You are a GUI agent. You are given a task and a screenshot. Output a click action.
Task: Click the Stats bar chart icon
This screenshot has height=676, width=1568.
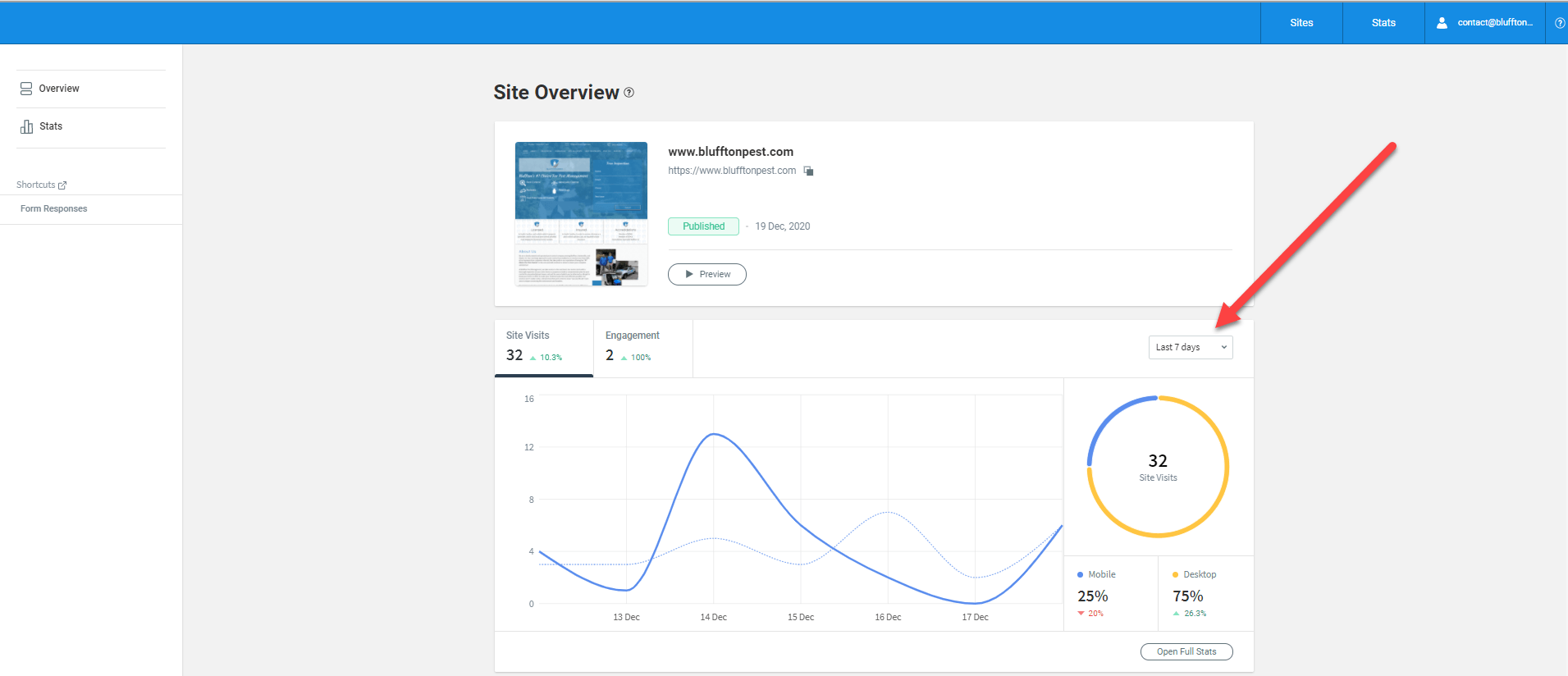[x=27, y=126]
